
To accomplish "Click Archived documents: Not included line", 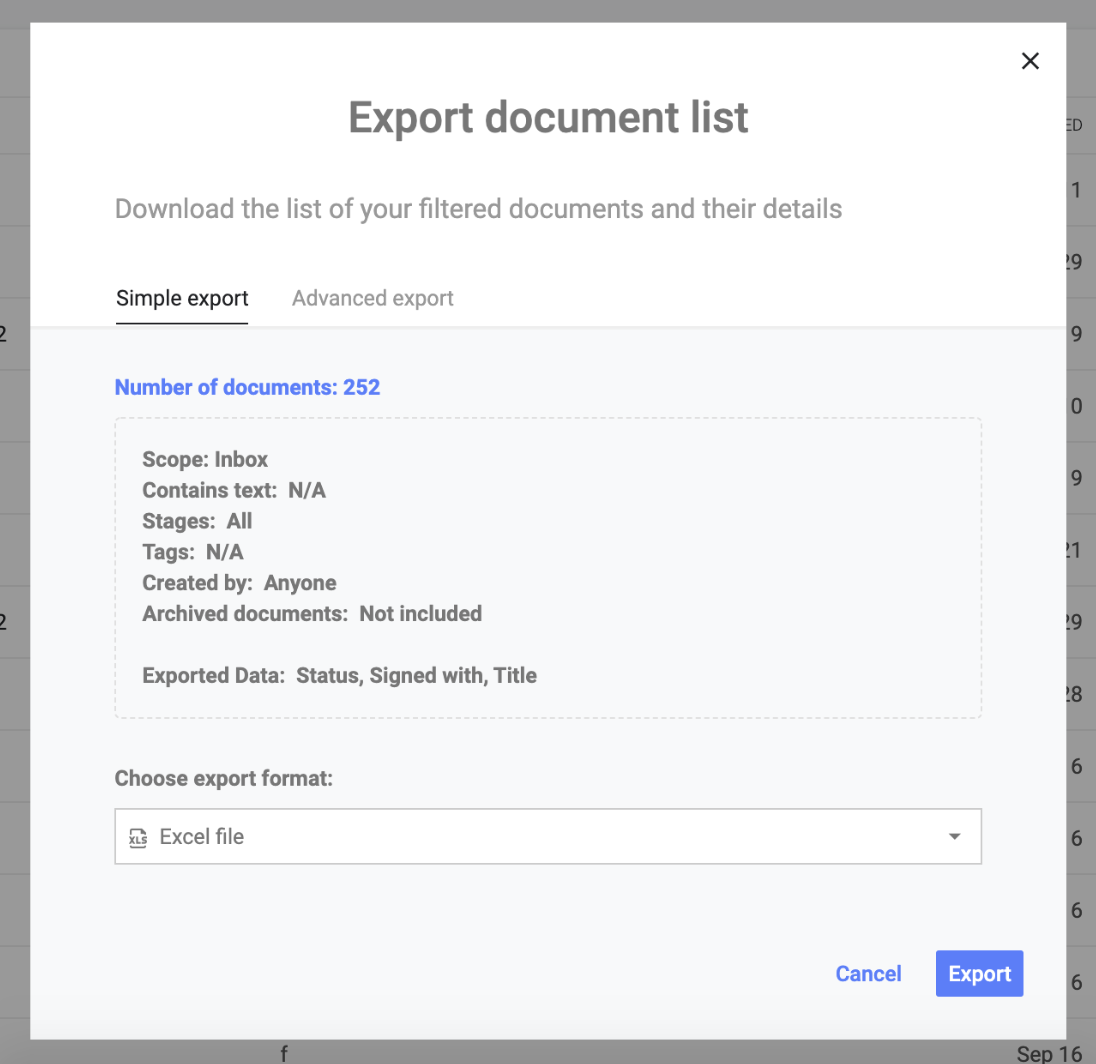I will coord(312,613).
